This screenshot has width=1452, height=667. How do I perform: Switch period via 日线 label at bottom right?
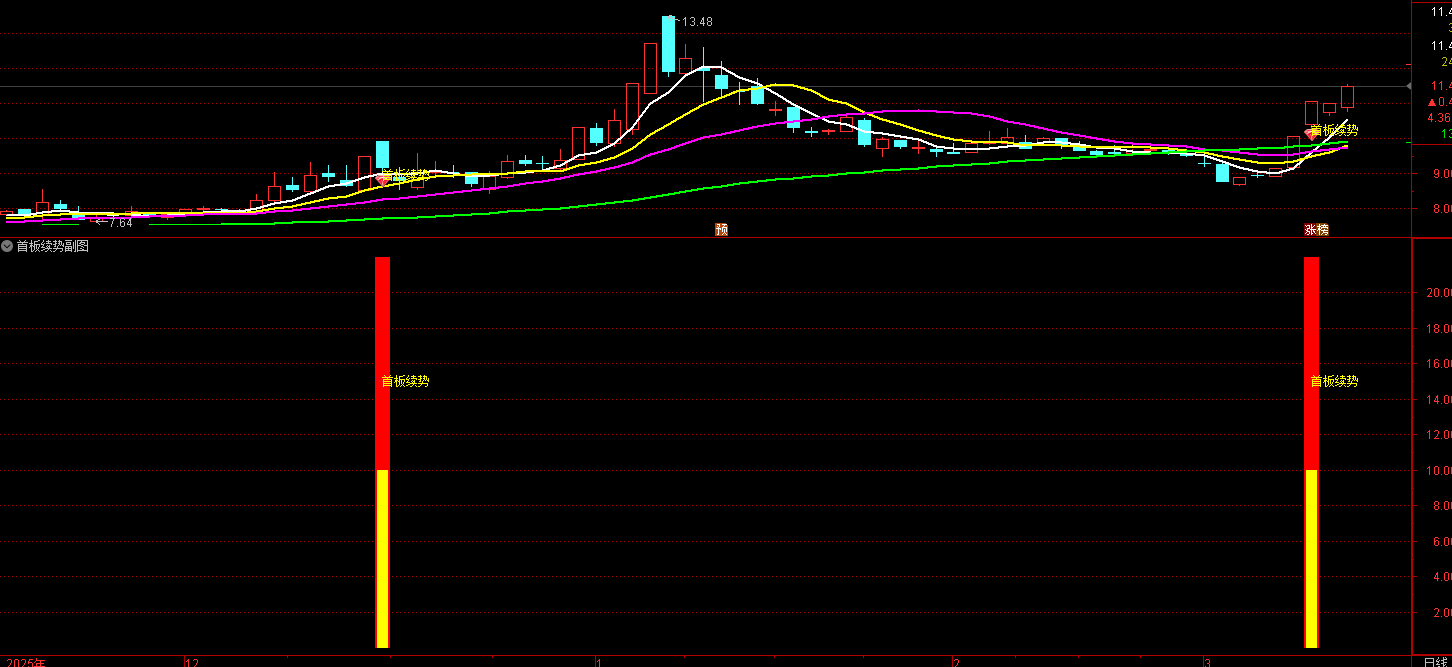1435,661
